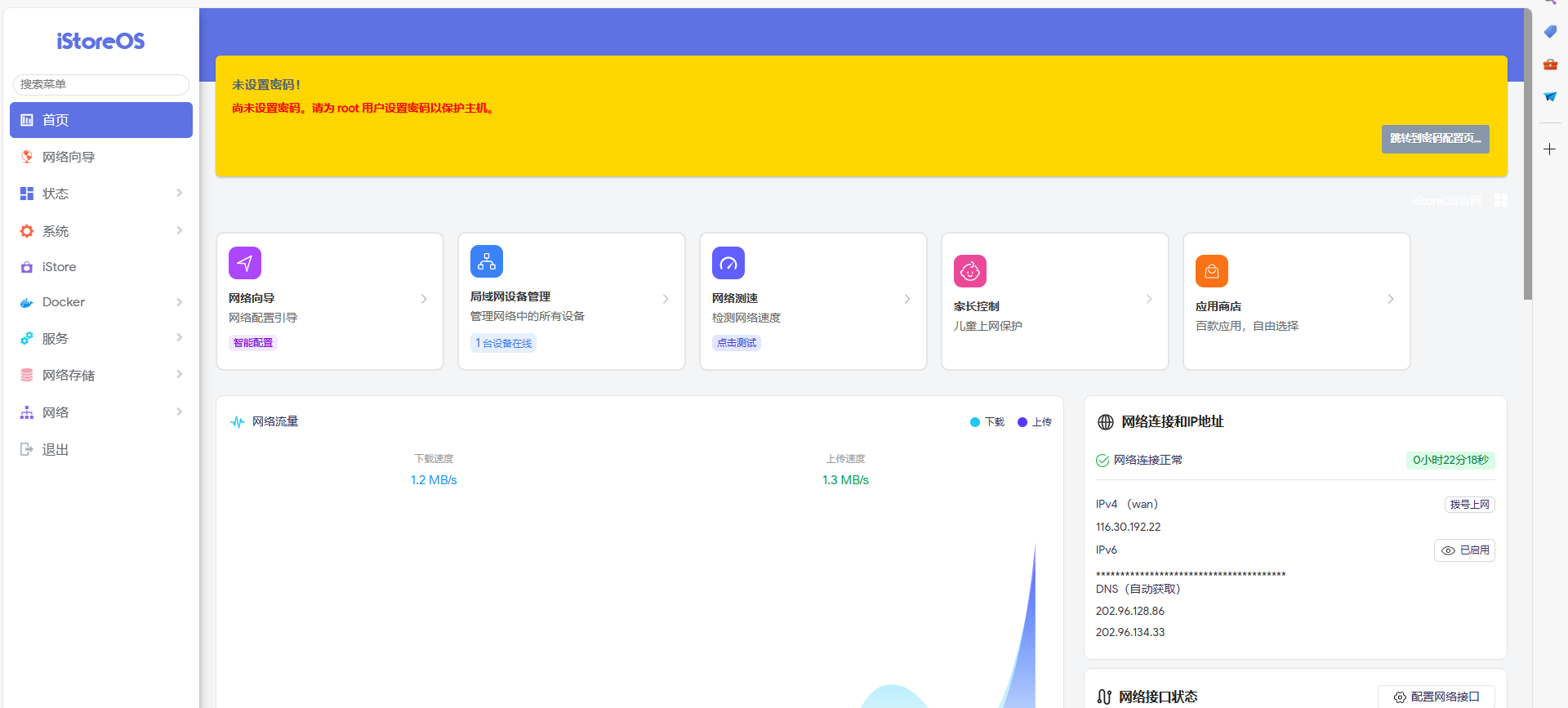Click the iStoreOS logo

[x=100, y=41]
